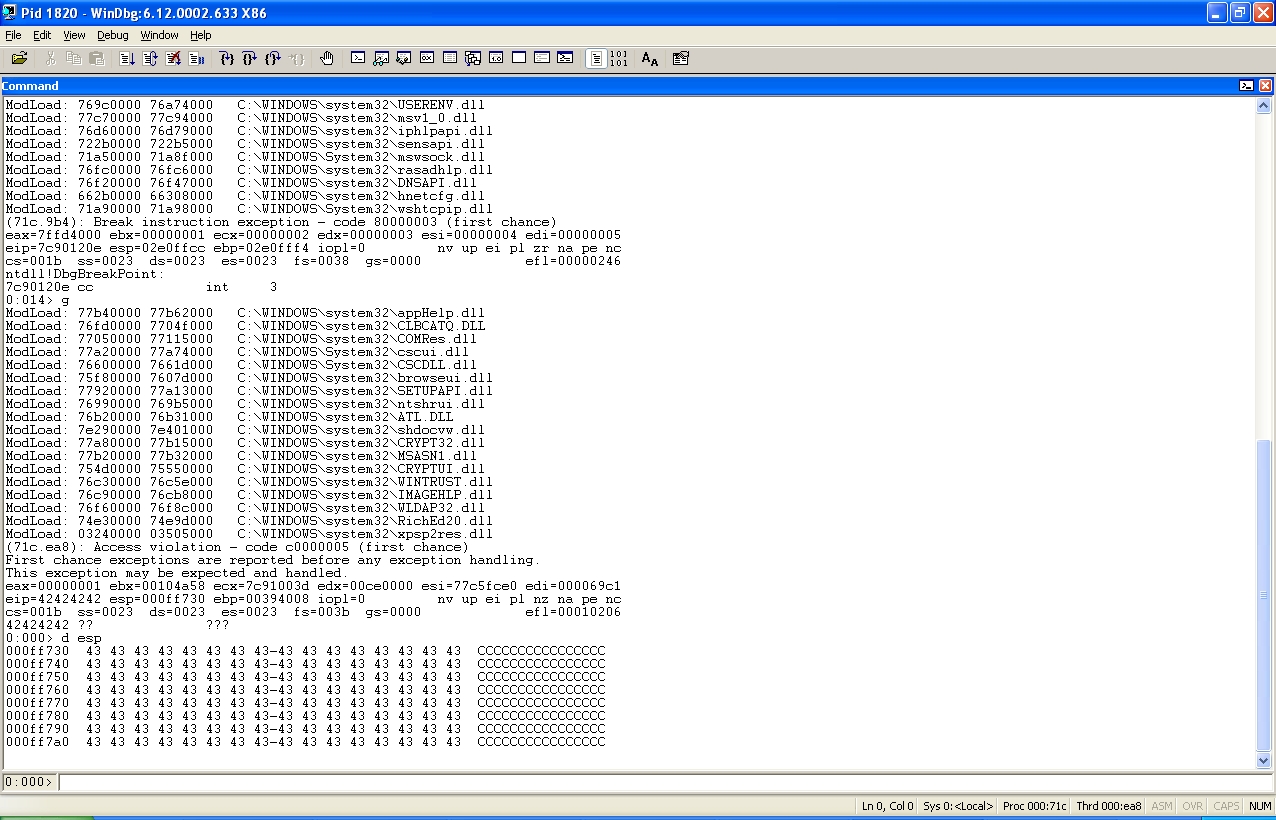Image resolution: width=1276 pixels, height=820 pixels.
Task: Click the Stop Debugging toolbar icon
Action: click(x=173, y=59)
